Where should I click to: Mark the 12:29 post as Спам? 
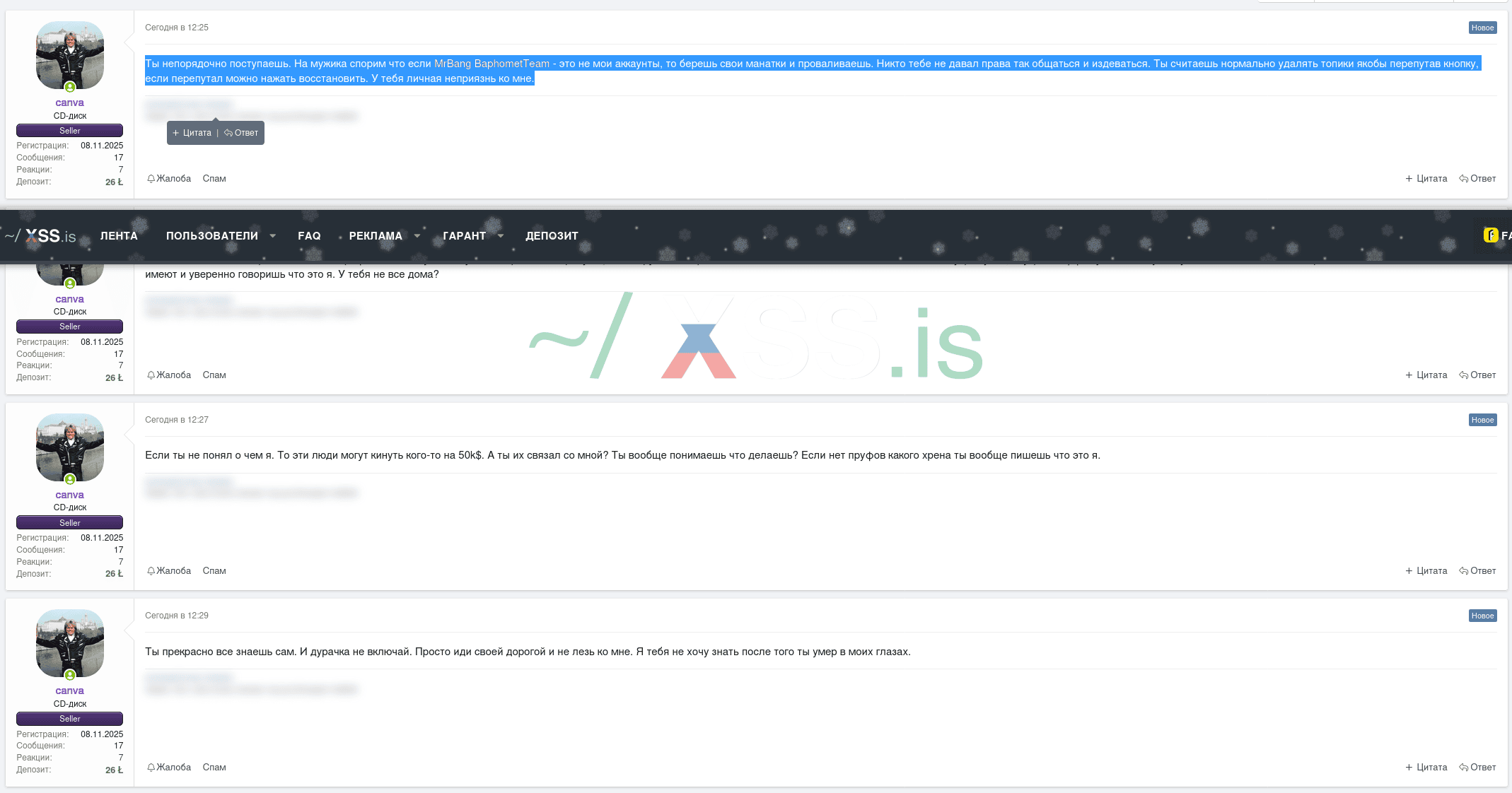click(214, 767)
